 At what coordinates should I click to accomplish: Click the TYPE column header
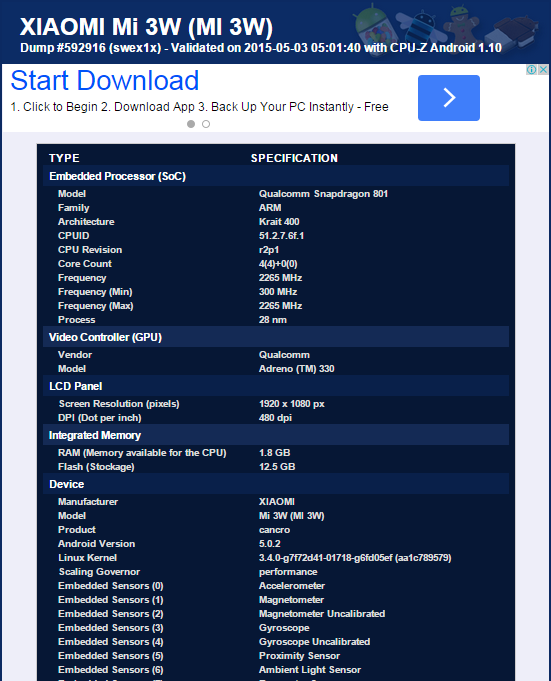coord(64,158)
